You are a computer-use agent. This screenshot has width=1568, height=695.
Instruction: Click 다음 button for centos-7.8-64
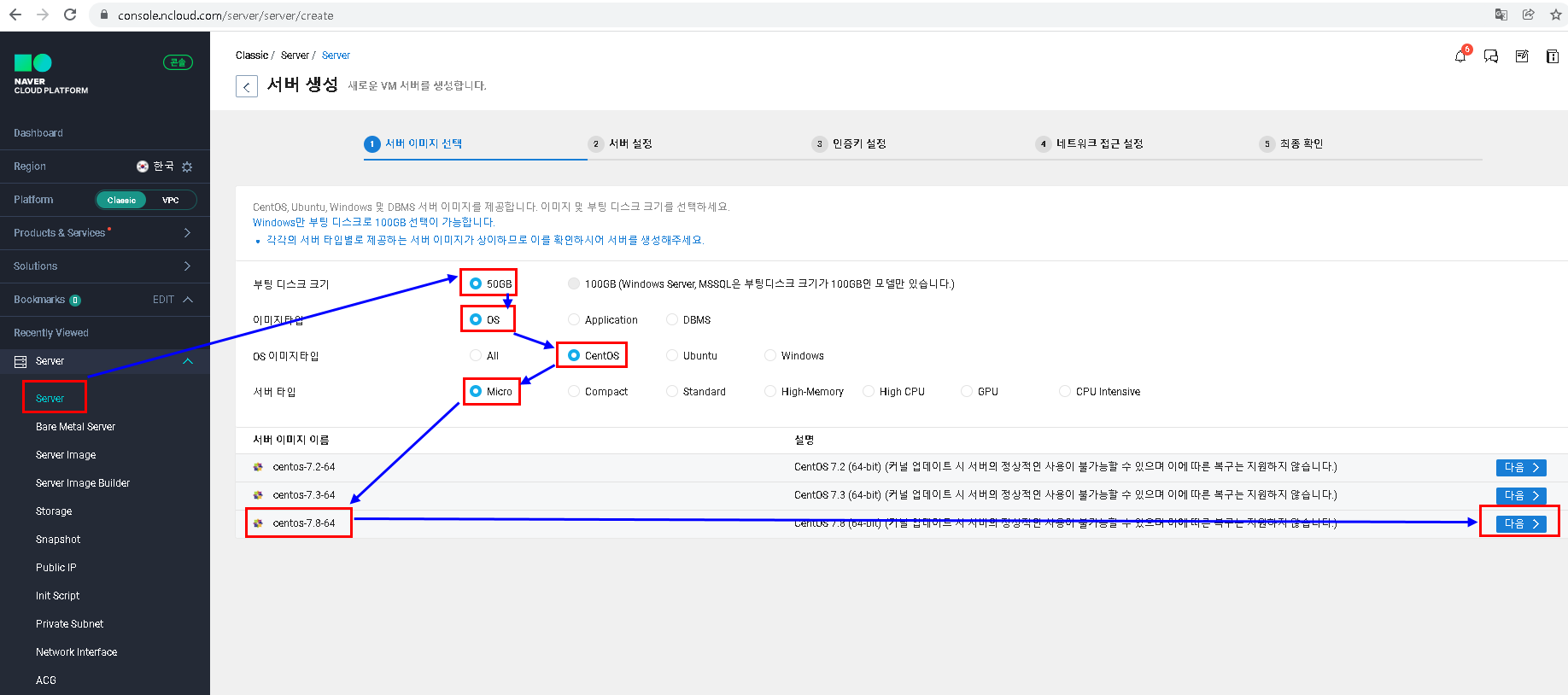1521,523
